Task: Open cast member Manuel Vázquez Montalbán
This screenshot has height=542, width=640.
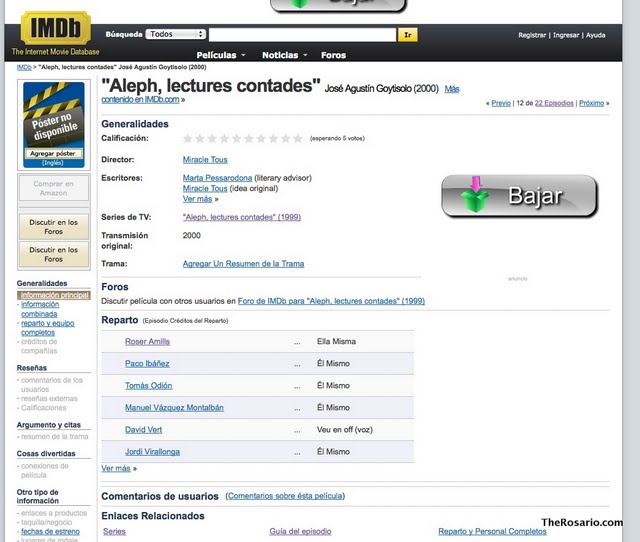Action: 174,408
